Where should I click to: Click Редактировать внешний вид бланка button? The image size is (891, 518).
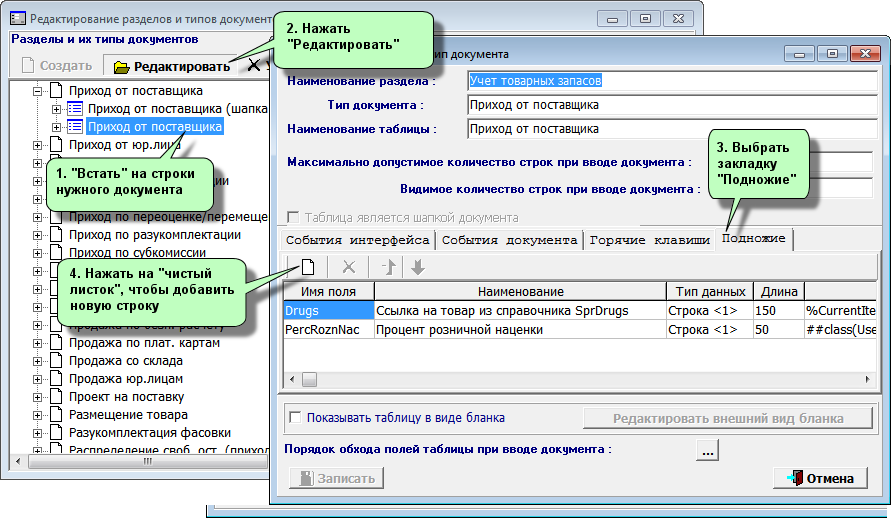pyautogui.click(x=728, y=419)
